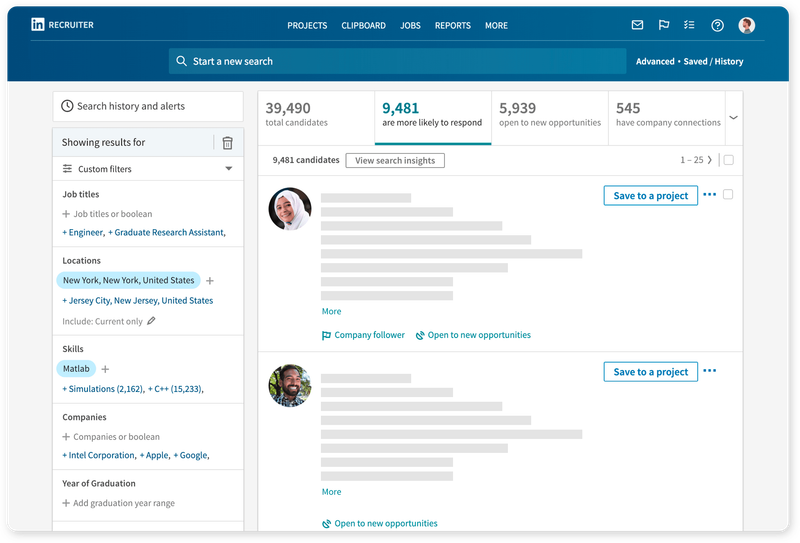
Task: Click View search insights button
Action: [x=395, y=160]
